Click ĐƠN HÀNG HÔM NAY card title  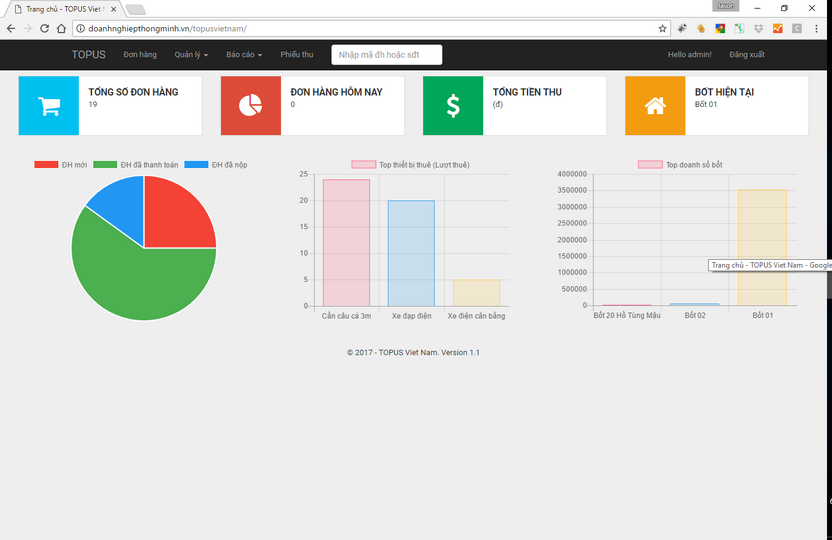coord(336,92)
